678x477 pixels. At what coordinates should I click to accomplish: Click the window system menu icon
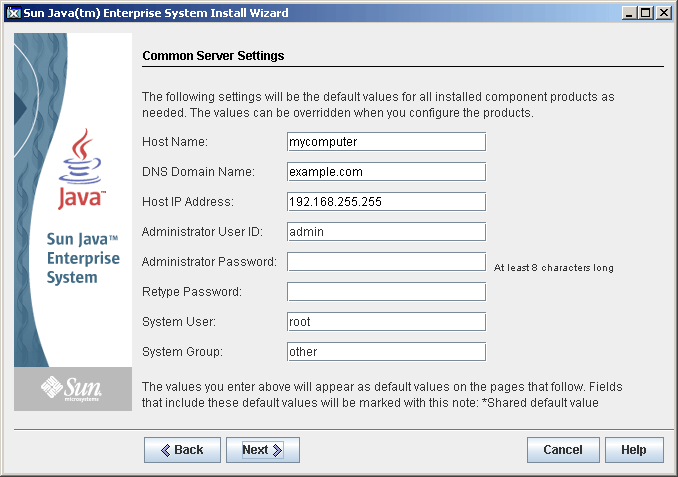13,13
